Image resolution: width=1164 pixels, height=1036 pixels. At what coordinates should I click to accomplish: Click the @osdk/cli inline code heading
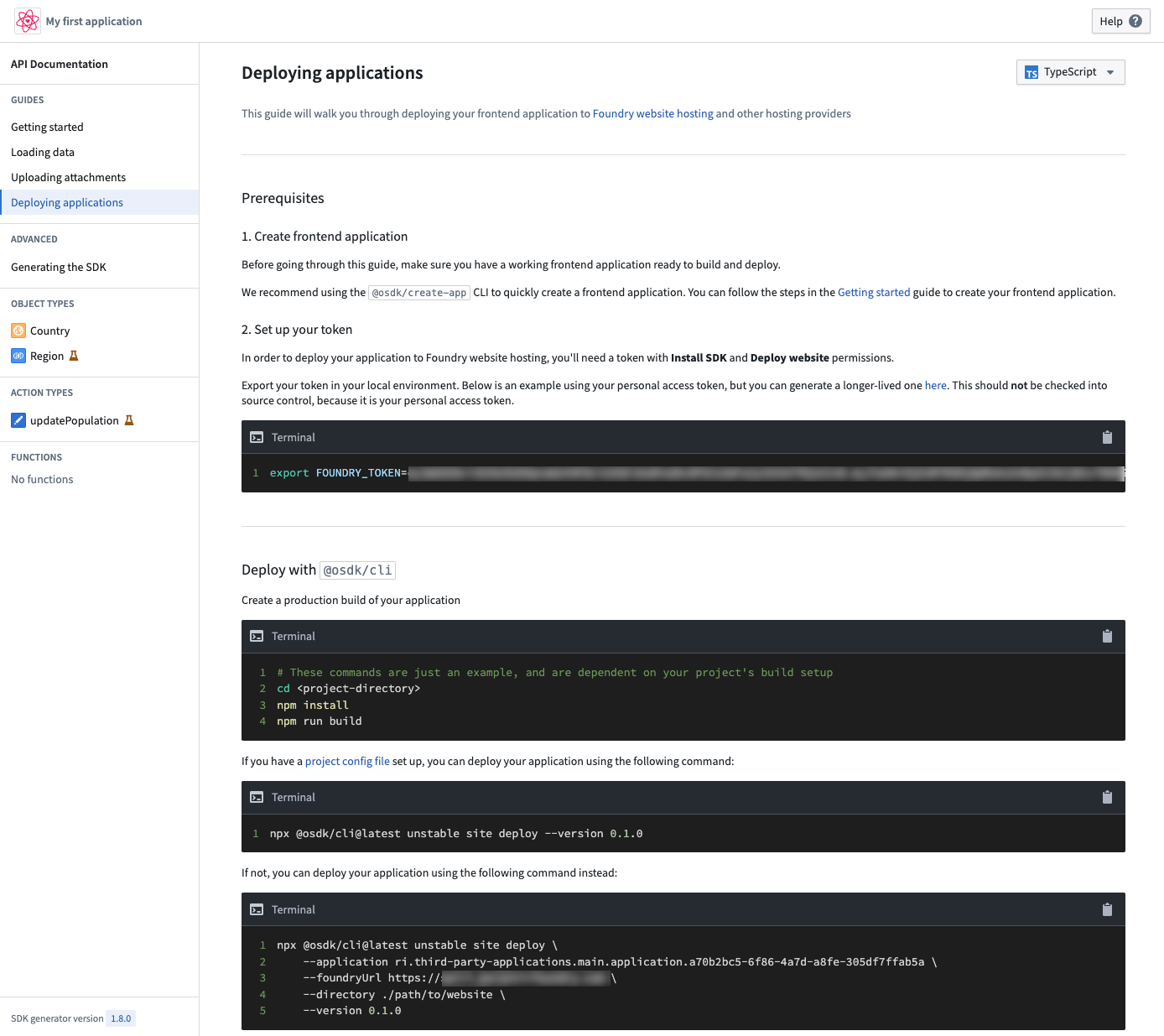[358, 570]
